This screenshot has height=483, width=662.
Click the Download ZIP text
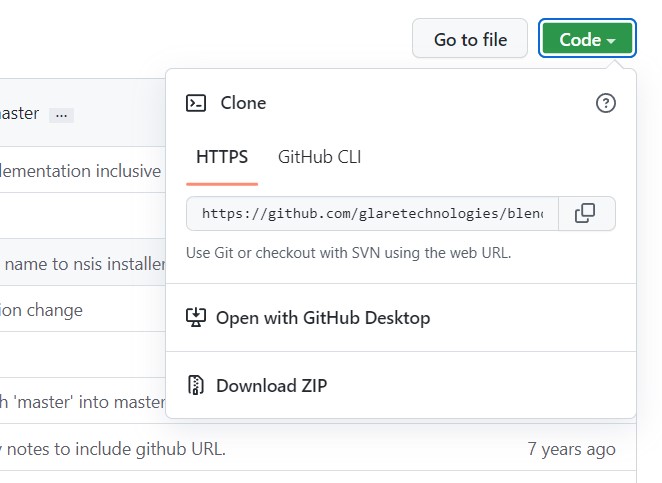tap(271, 385)
